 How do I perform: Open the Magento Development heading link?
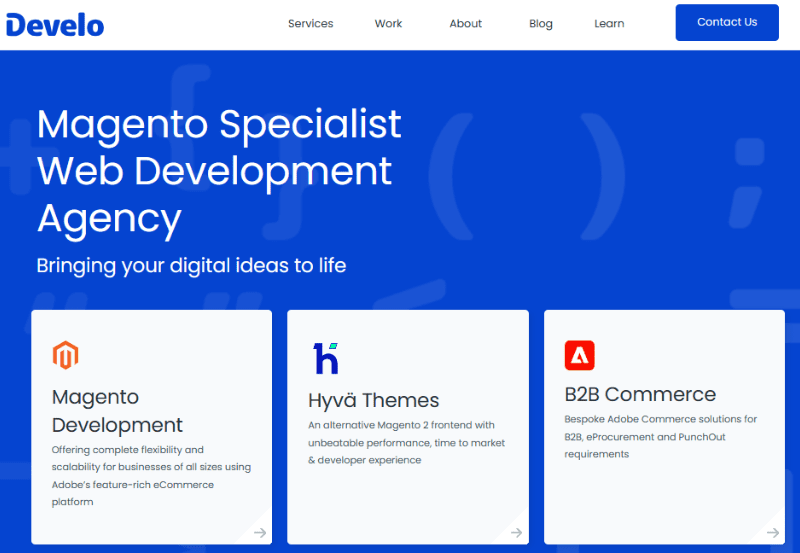[x=117, y=411]
